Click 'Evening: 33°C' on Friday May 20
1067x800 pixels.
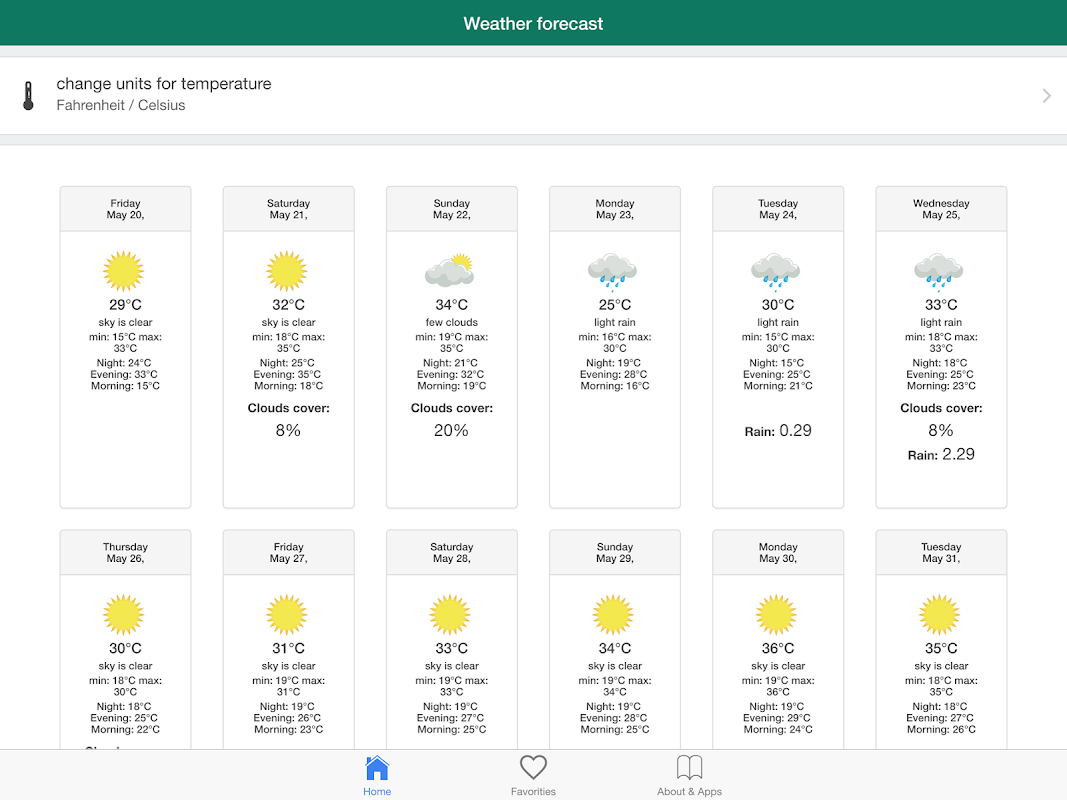pos(124,375)
